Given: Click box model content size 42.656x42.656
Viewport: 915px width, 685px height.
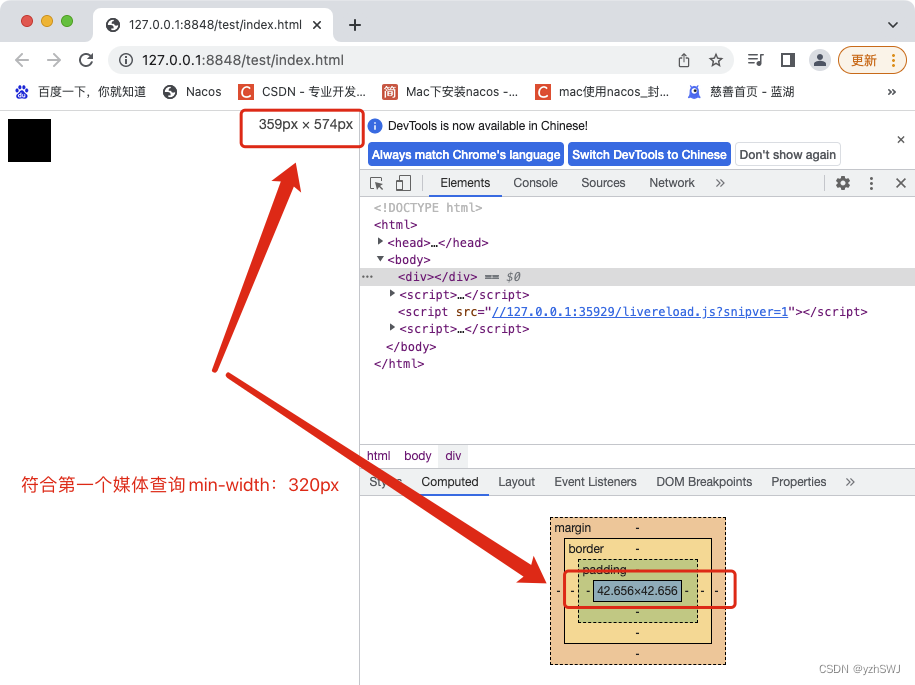Looking at the screenshot, I should pyautogui.click(x=637, y=590).
